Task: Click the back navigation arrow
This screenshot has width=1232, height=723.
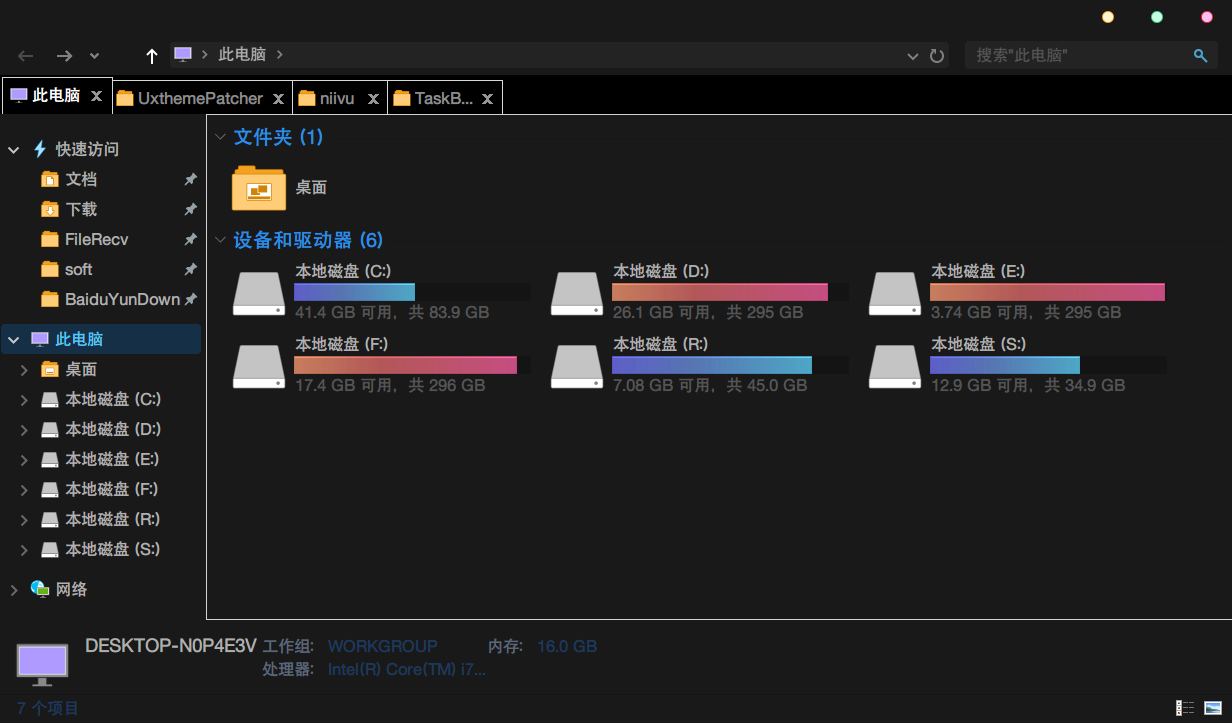Action: click(26, 56)
